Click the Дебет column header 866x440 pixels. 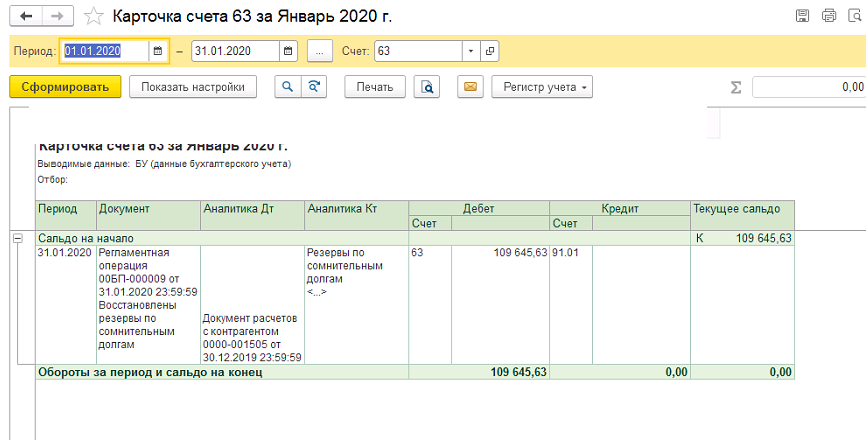[x=479, y=209]
